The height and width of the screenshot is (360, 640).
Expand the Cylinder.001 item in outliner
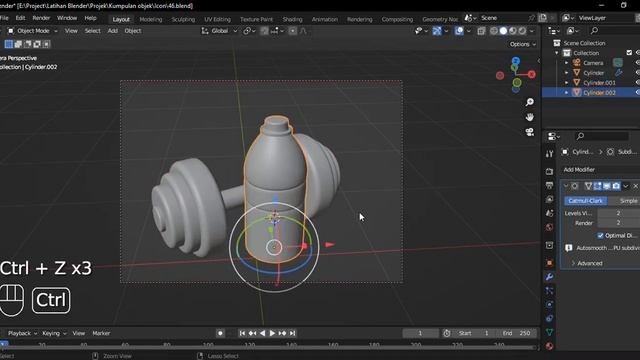567,83
